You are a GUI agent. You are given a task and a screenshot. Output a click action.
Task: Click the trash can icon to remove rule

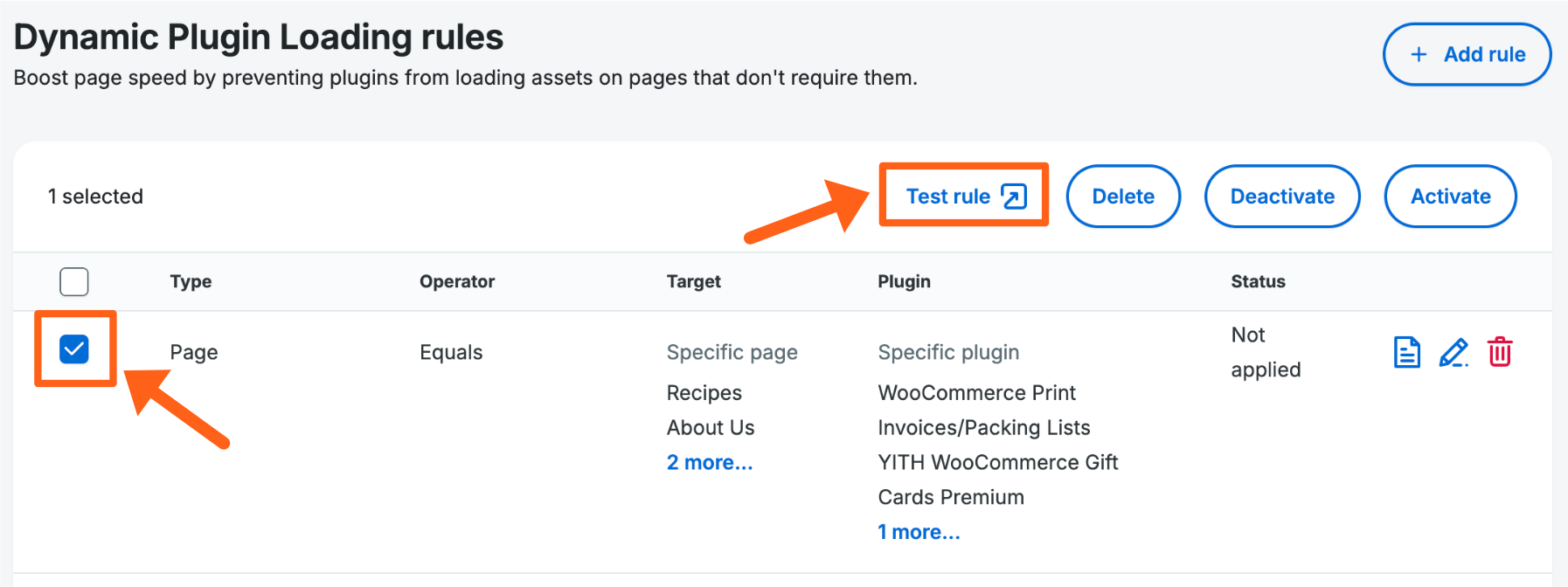pos(1500,352)
